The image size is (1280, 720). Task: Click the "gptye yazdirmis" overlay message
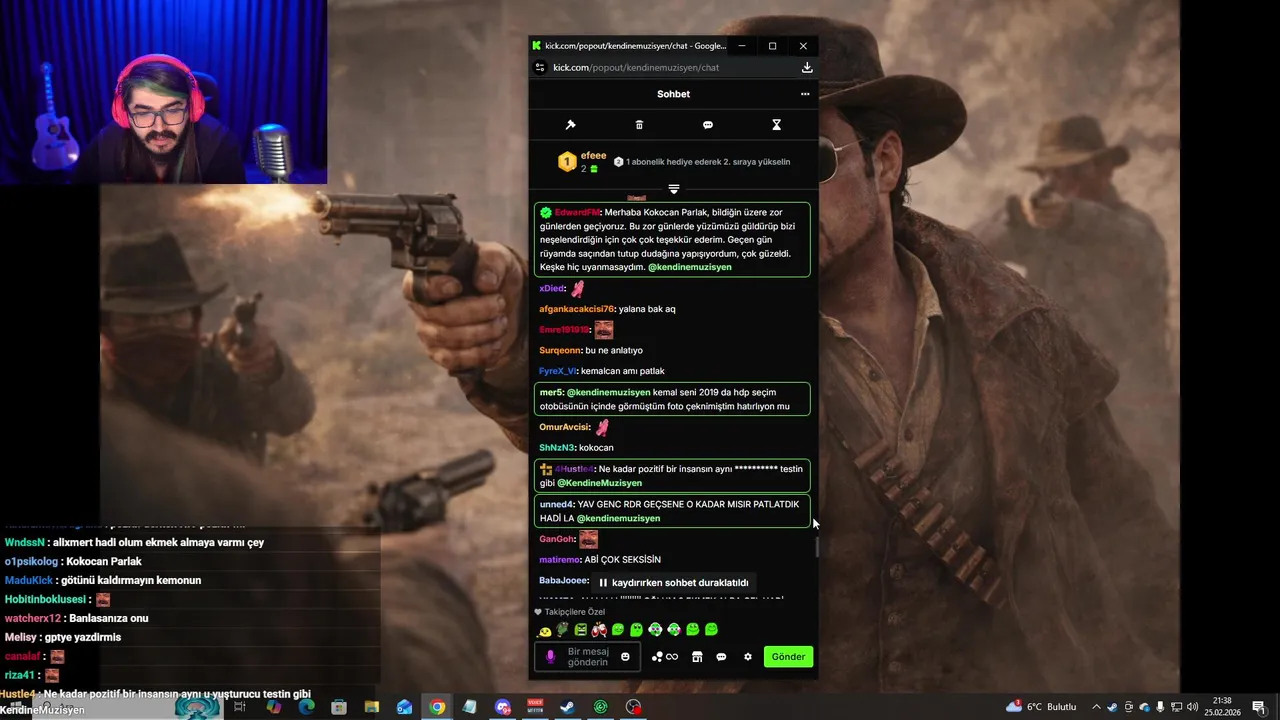click(x=83, y=637)
